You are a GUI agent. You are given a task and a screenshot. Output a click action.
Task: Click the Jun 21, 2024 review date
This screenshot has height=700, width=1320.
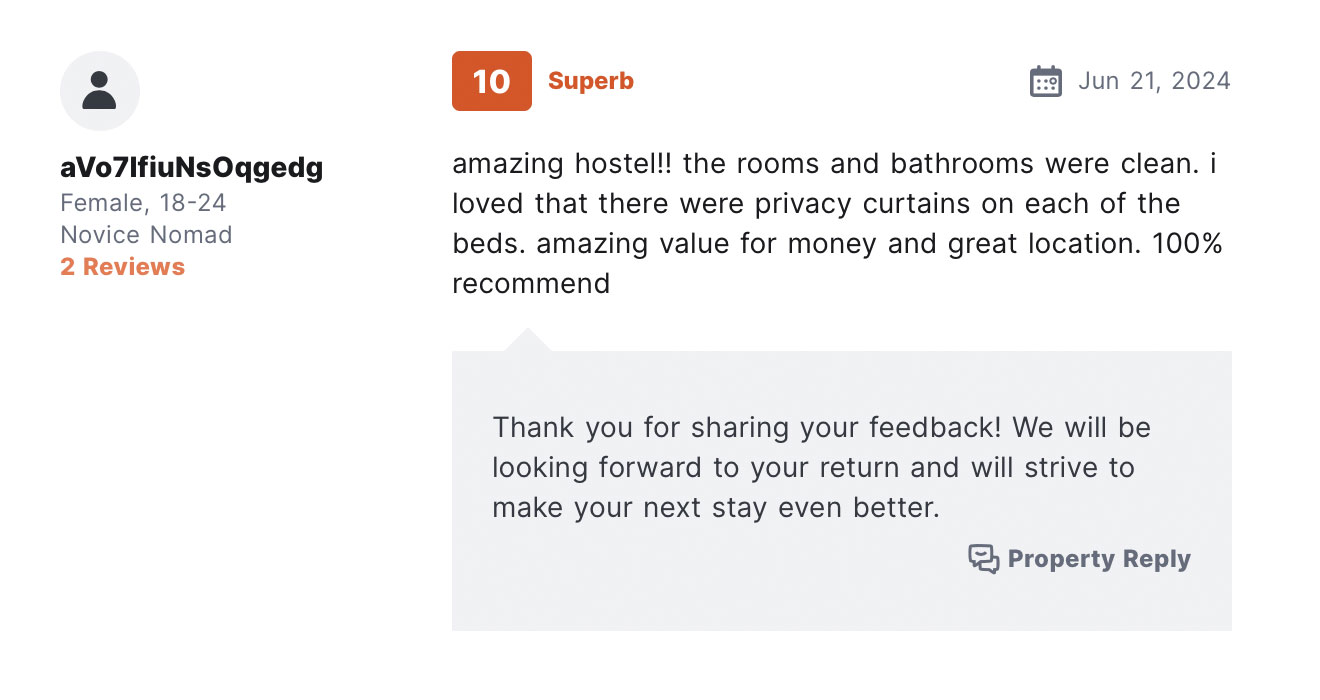(1154, 81)
